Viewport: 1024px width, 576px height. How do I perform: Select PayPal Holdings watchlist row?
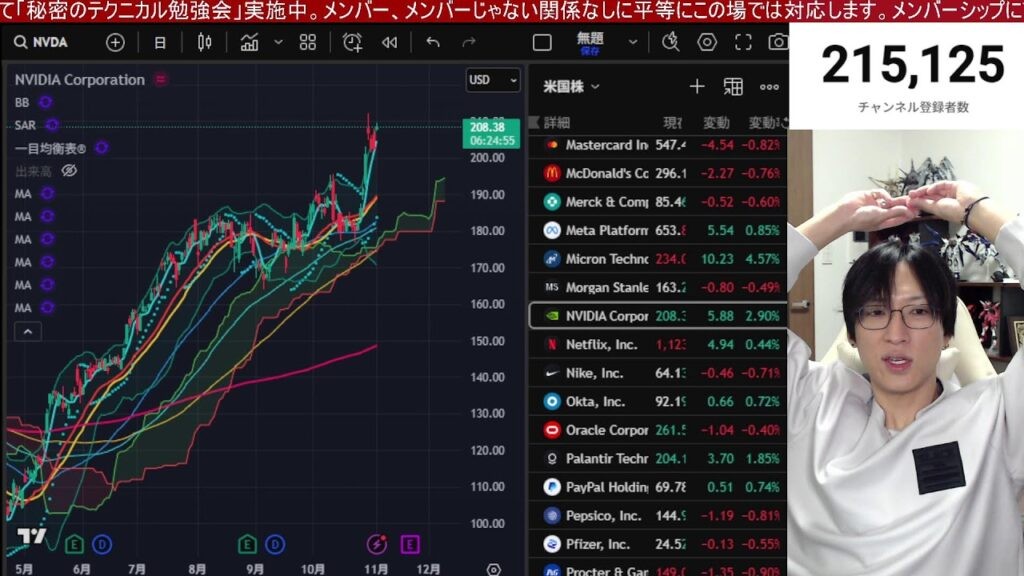pos(658,487)
